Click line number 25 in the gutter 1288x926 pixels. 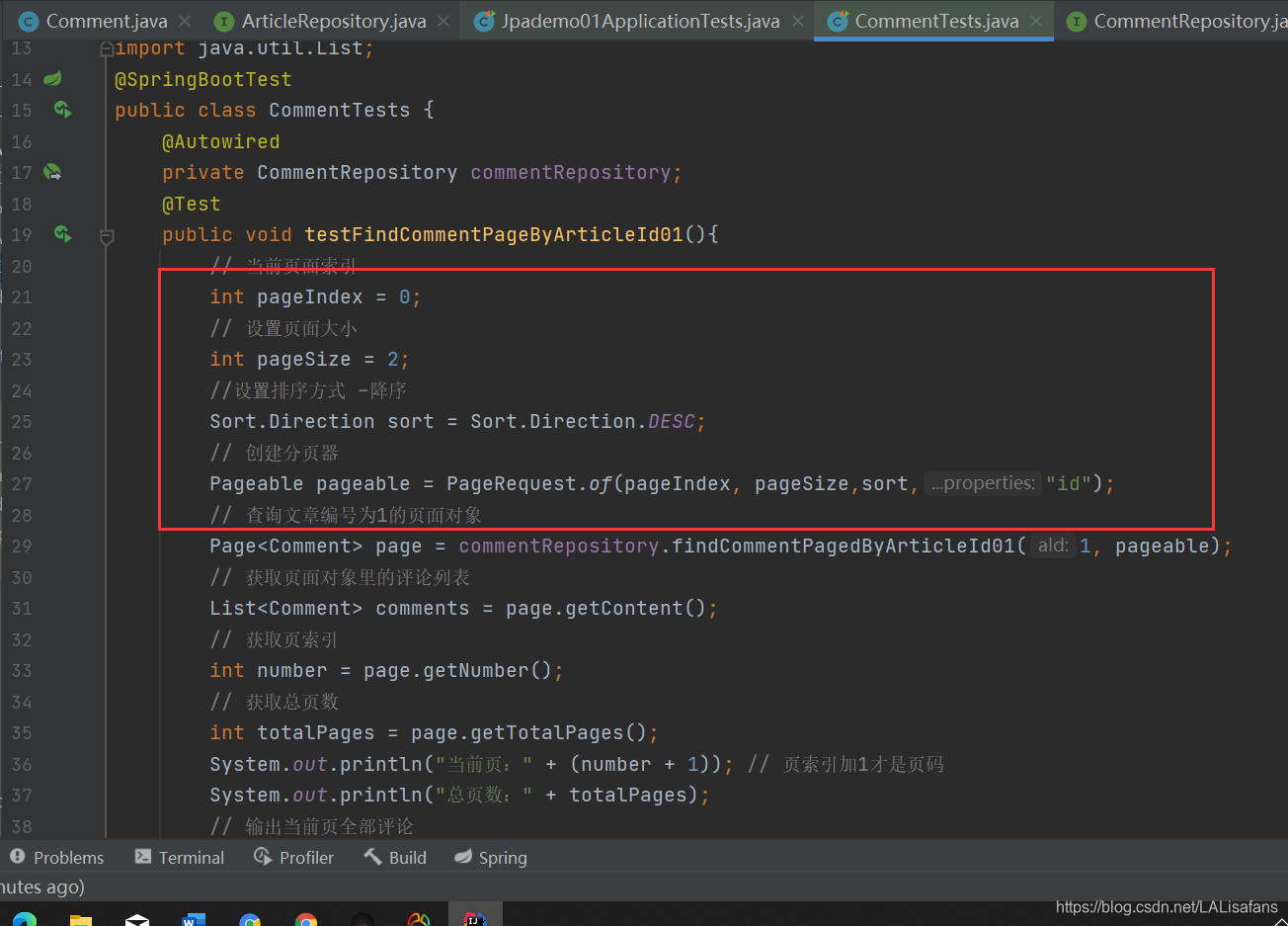(x=22, y=421)
